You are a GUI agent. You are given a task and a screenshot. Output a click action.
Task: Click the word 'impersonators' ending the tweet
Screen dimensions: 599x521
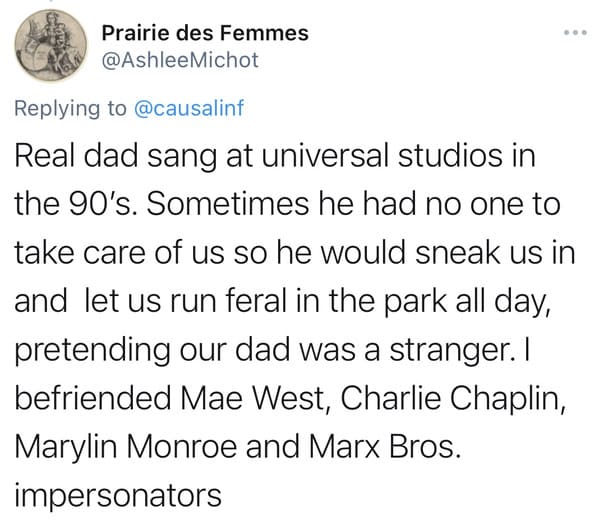click(118, 496)
